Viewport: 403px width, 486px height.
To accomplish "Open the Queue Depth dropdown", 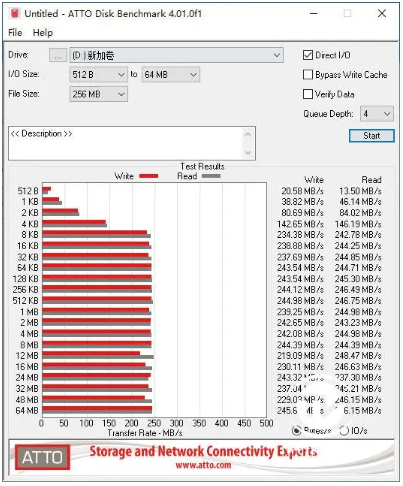I will (377, 114).
